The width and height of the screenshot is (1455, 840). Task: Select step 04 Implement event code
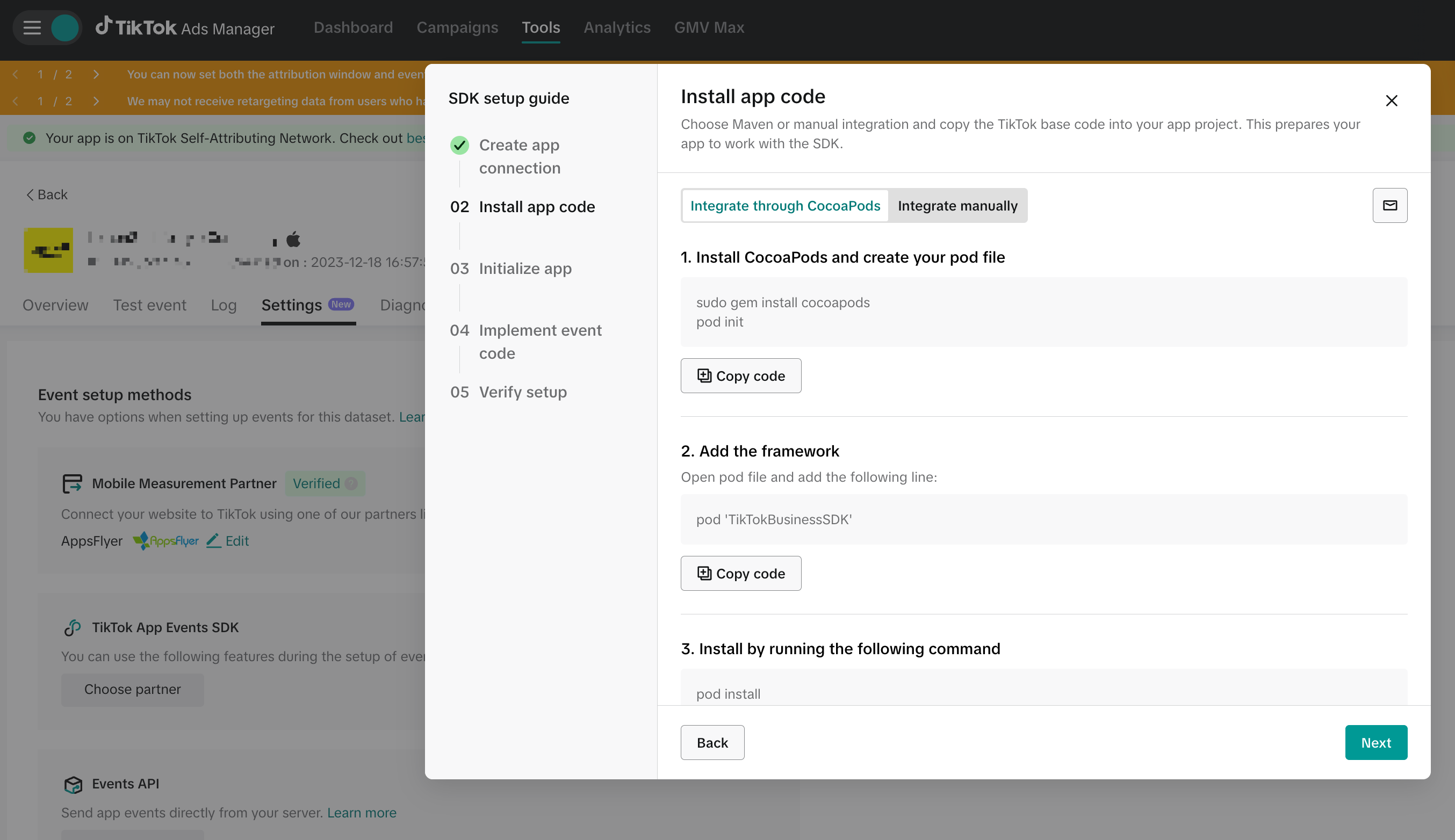[526, 342]
